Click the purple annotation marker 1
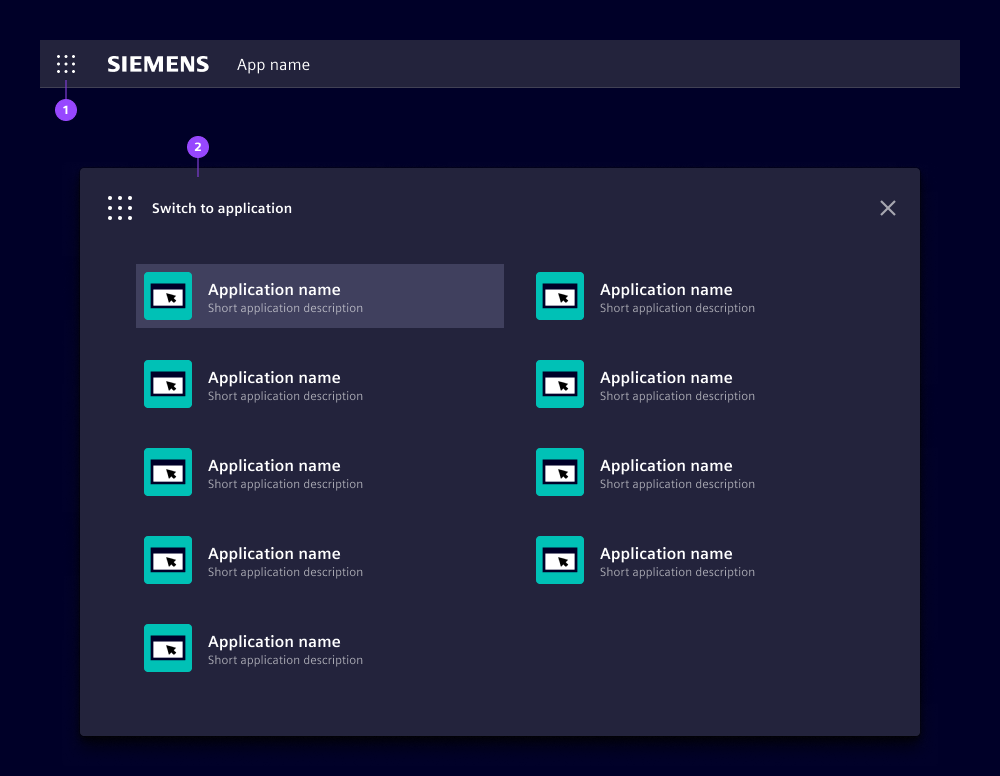 66,109
